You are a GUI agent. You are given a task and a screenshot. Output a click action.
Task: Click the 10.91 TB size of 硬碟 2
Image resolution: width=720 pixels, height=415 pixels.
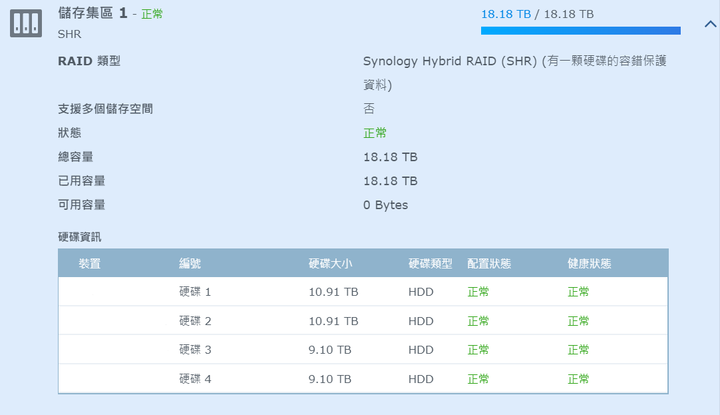(333, 321)
